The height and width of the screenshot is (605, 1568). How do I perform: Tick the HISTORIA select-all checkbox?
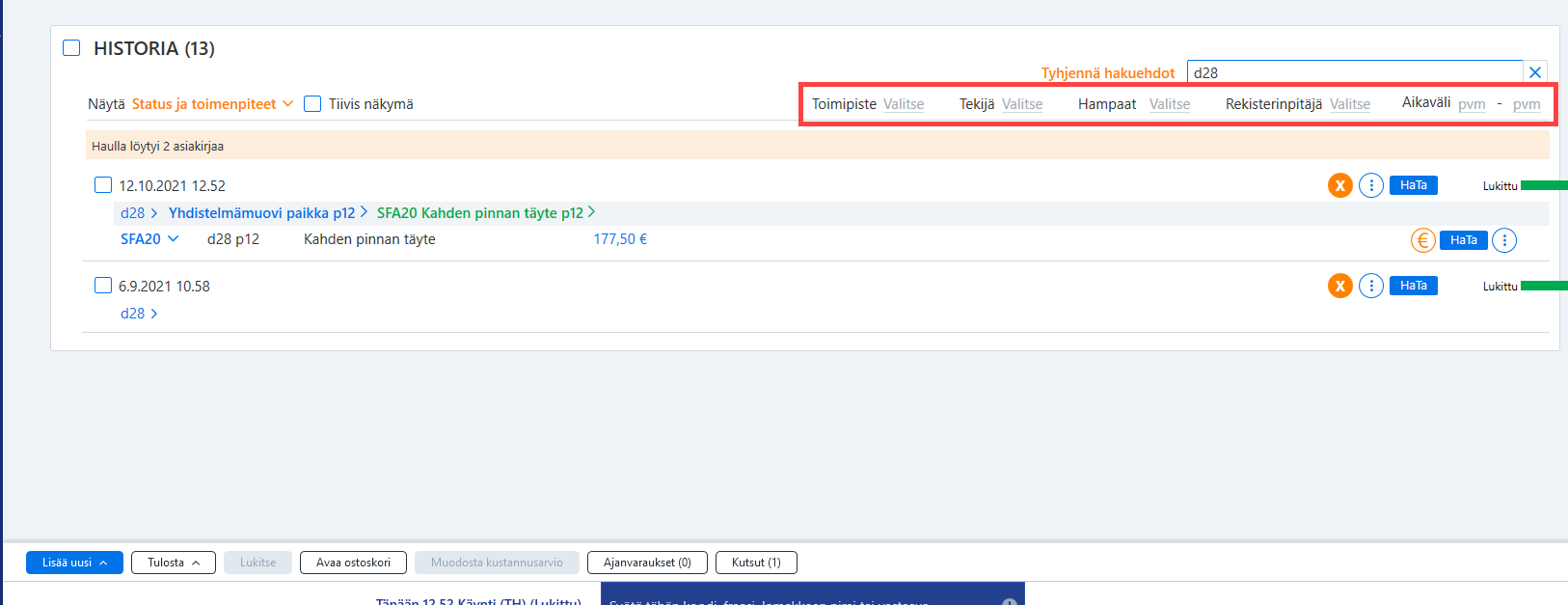point(71,47)
